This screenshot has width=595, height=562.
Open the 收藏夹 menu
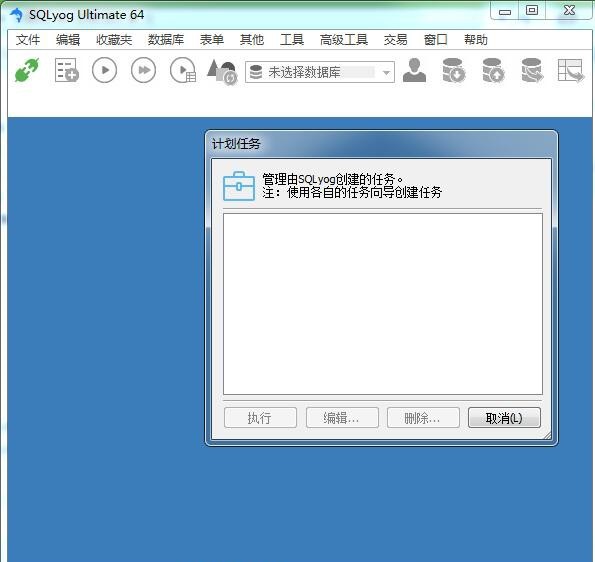[x=114, y=39]
